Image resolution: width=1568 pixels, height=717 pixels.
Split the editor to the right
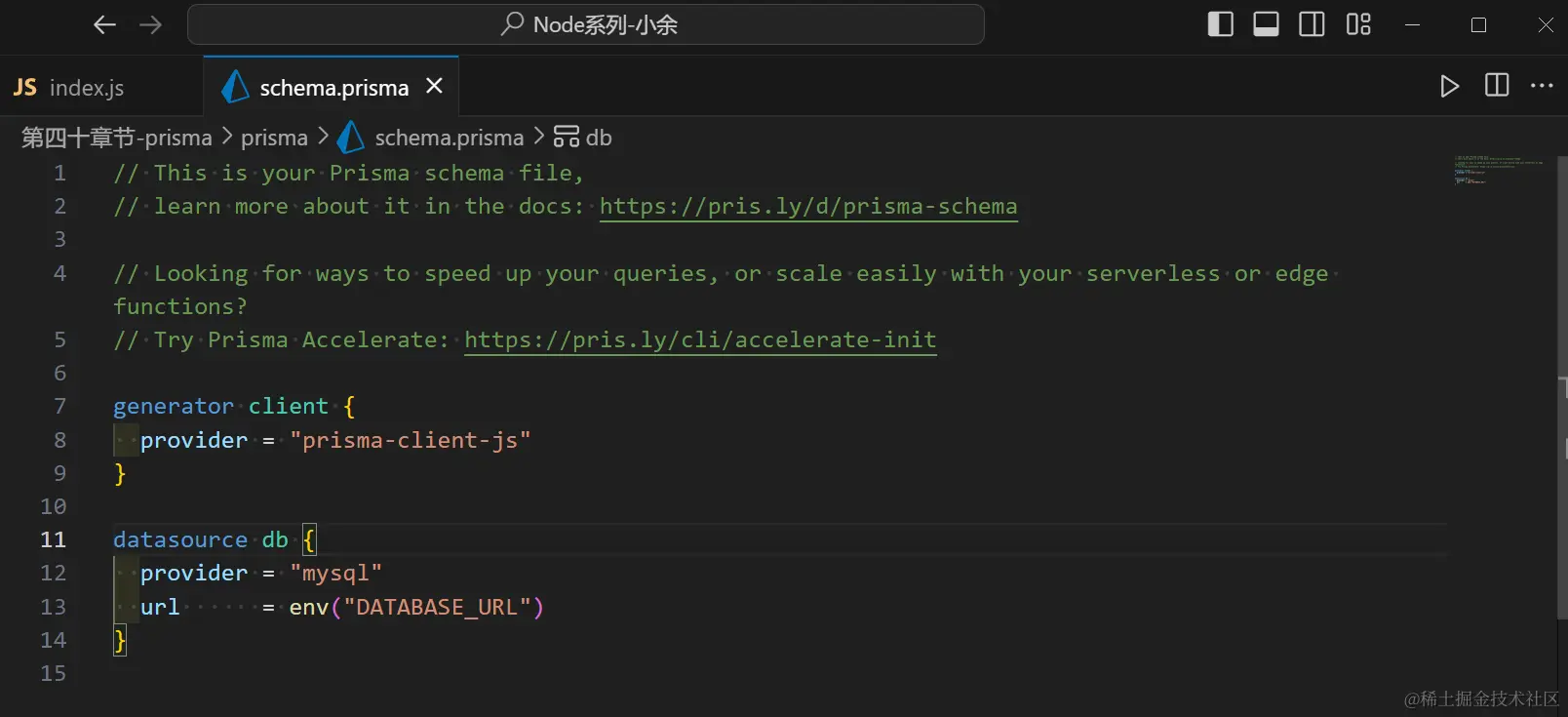(x=1496, y=86)
